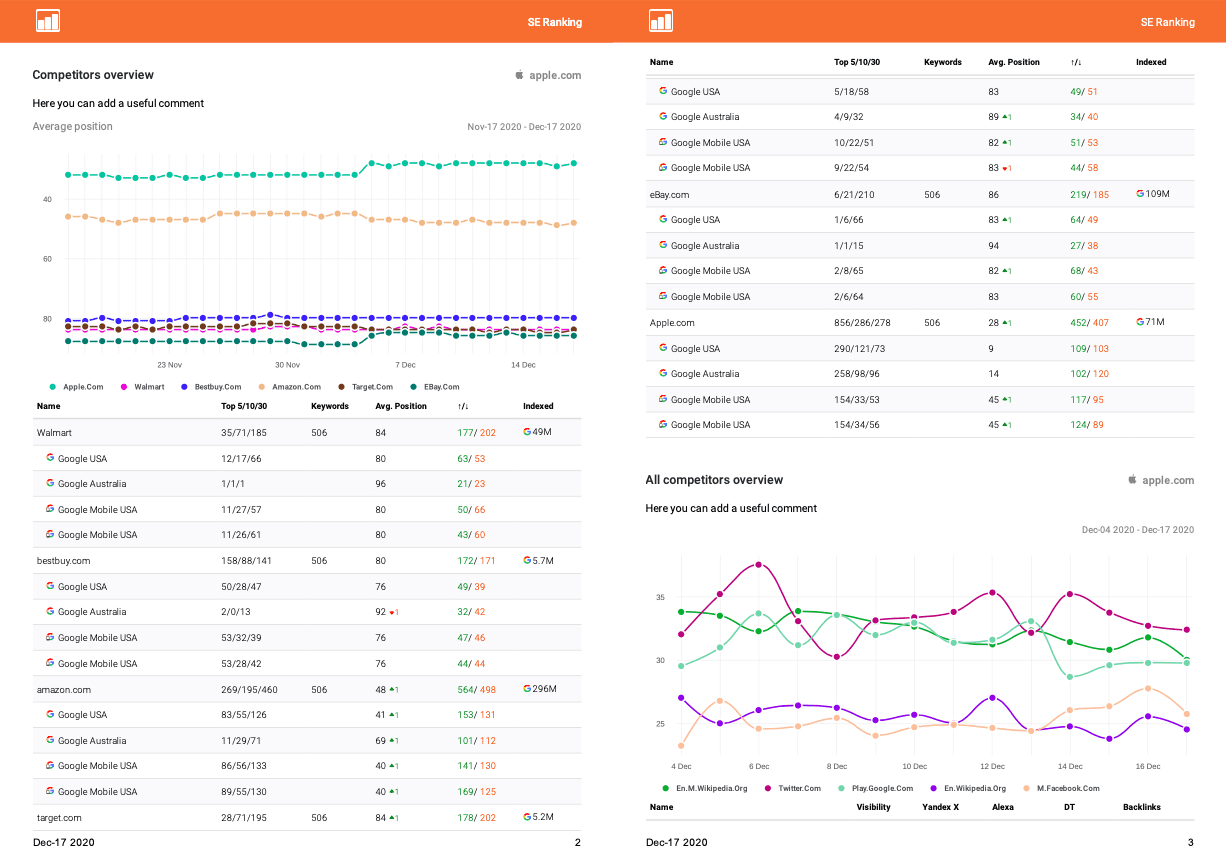Click the eBay.com competitor row name
1226x866 pixels.
[670, 194]
